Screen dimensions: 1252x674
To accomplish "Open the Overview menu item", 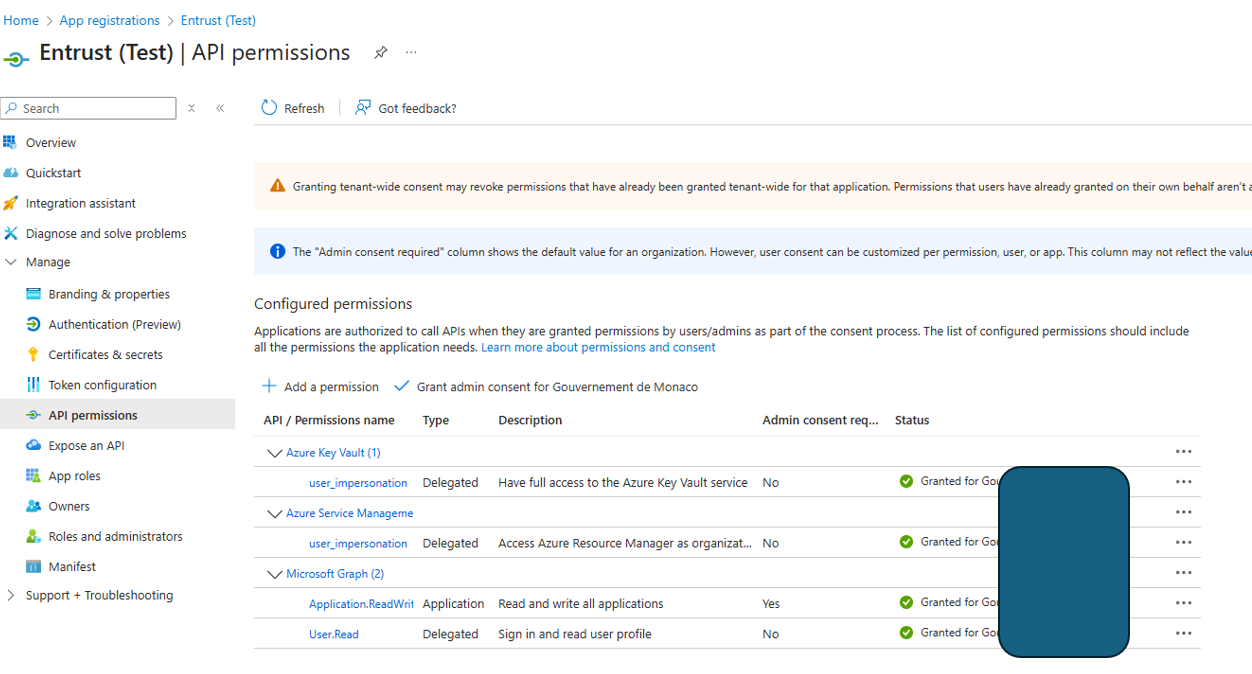I will click(x=51, y=143).
